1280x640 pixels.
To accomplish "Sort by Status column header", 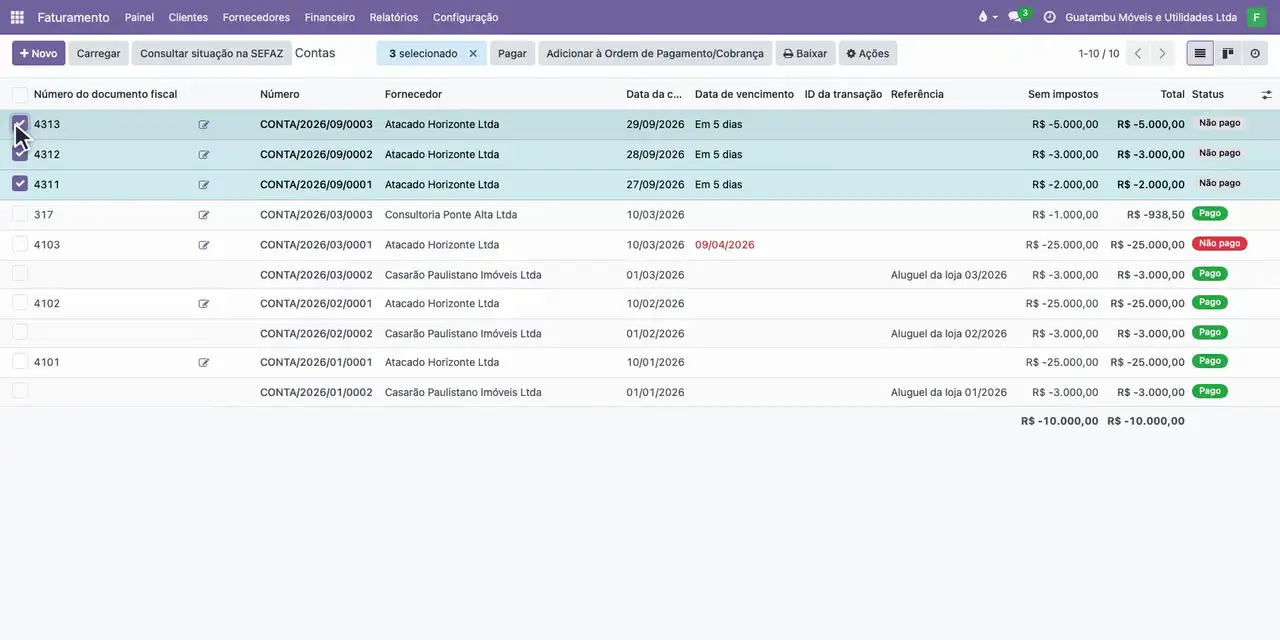I will tap(1207, 94).
